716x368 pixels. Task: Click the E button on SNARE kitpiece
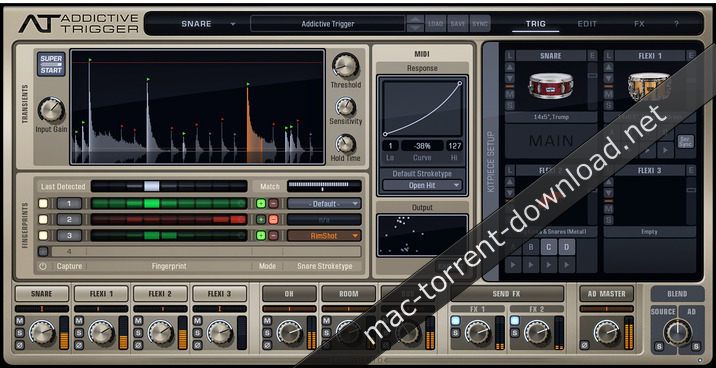click(592, 56)
